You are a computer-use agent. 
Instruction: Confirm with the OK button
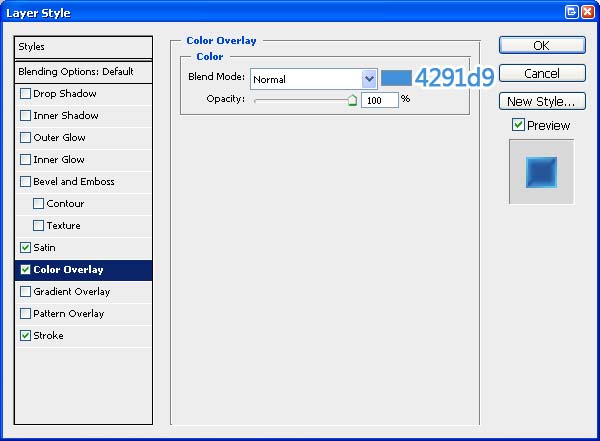[x=542, y=46]
